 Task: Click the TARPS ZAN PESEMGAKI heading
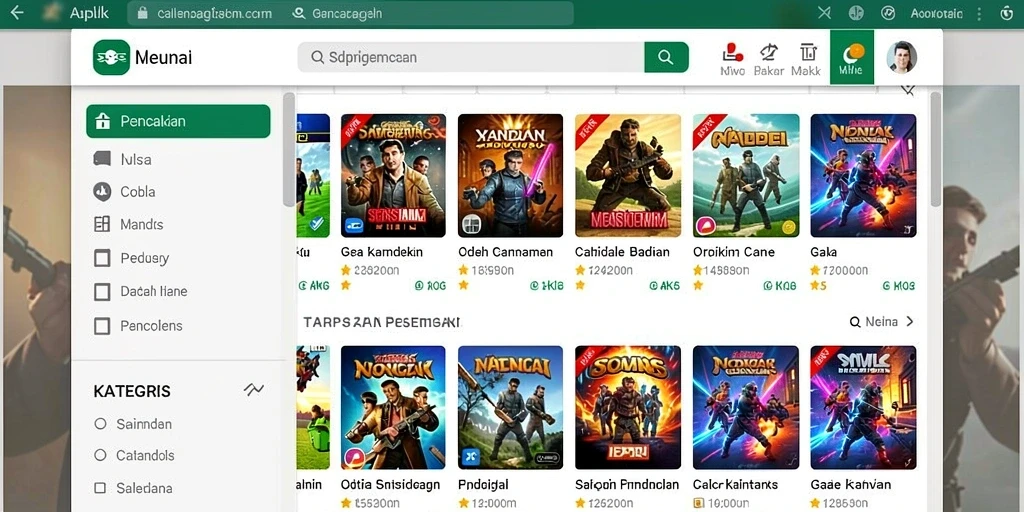pyautogui.click(x=382, y=322)
